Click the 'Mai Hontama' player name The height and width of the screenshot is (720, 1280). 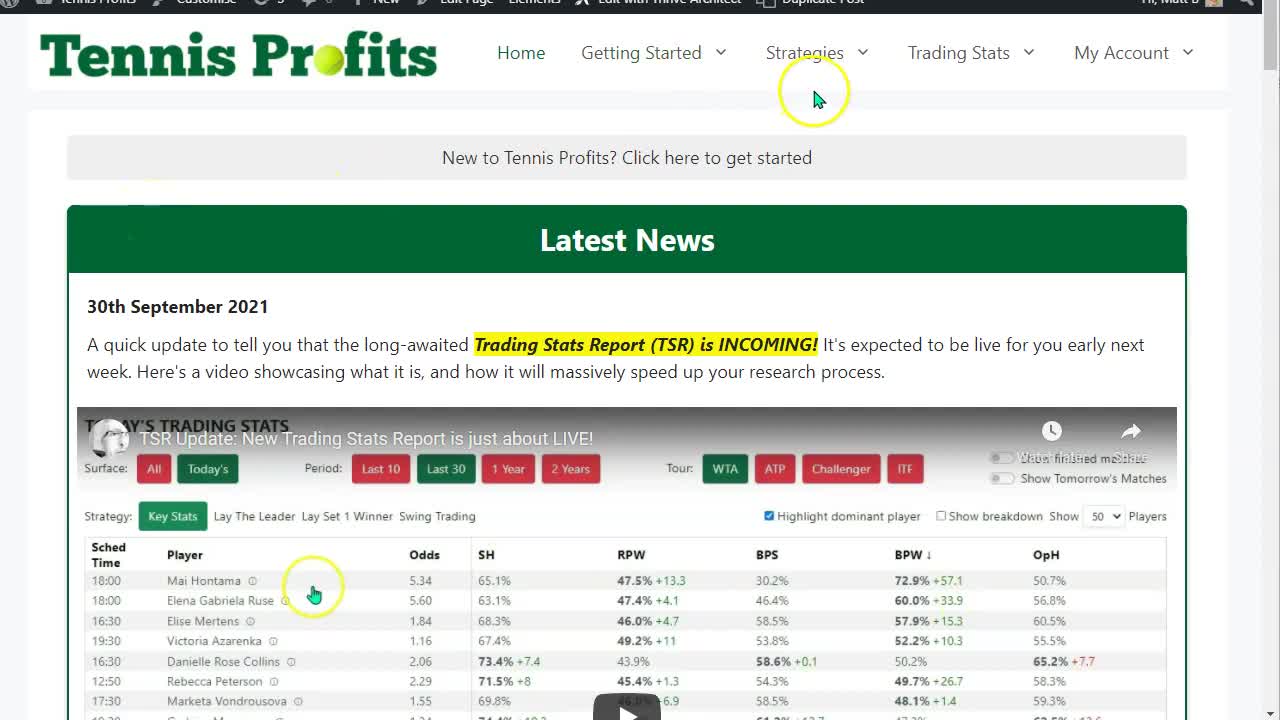point(204,581)
